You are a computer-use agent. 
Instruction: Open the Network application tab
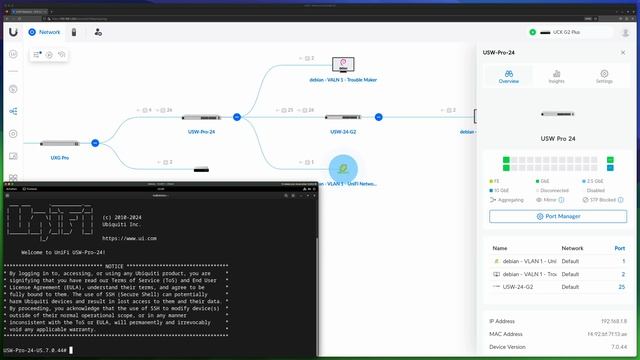[x=44, y=32]
